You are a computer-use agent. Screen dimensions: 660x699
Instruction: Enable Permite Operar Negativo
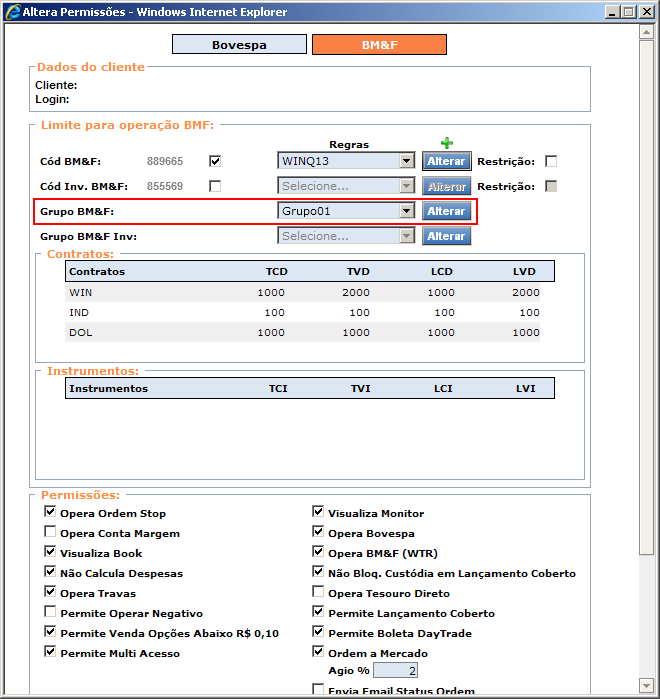pyautogui.click(x=50, y=611)
